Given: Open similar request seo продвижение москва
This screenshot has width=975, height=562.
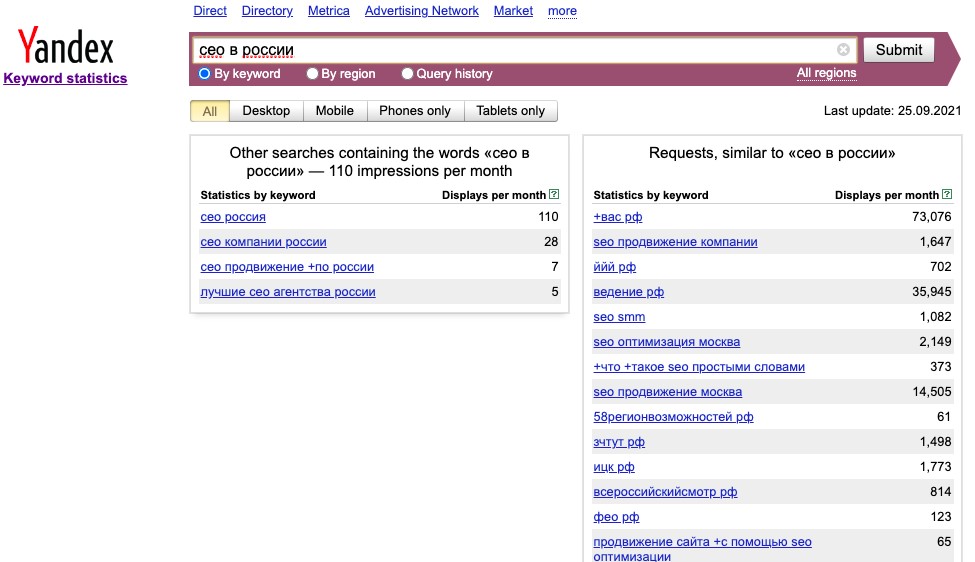Looking at the screenshot, I should pyautogui.click(x=668, y=392).
